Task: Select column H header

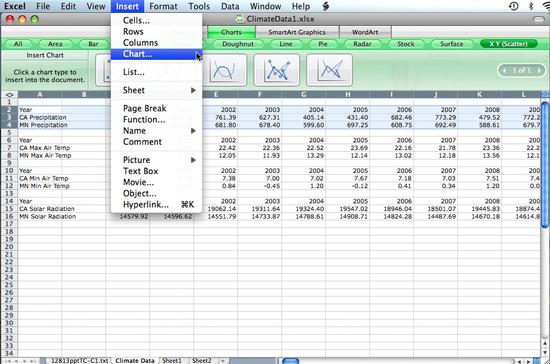Action: point(348,95)
